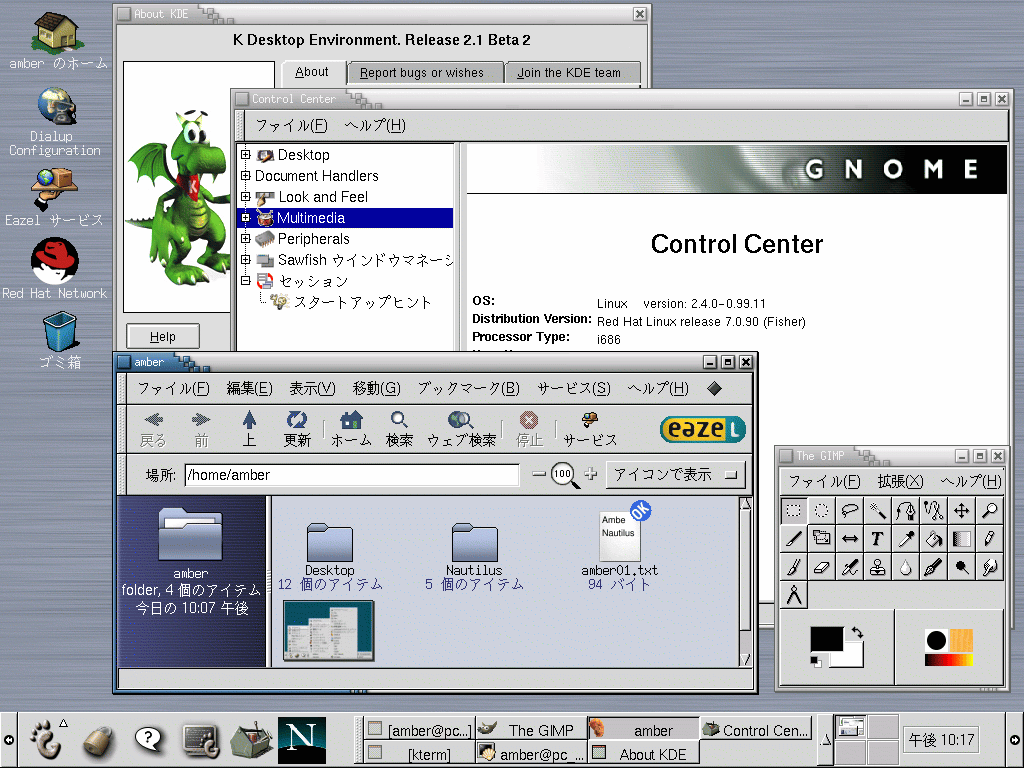This screenshot has height=768, width=1024.
Task: Select the airbrush tool in GIMP
Action: click(850, 567)
